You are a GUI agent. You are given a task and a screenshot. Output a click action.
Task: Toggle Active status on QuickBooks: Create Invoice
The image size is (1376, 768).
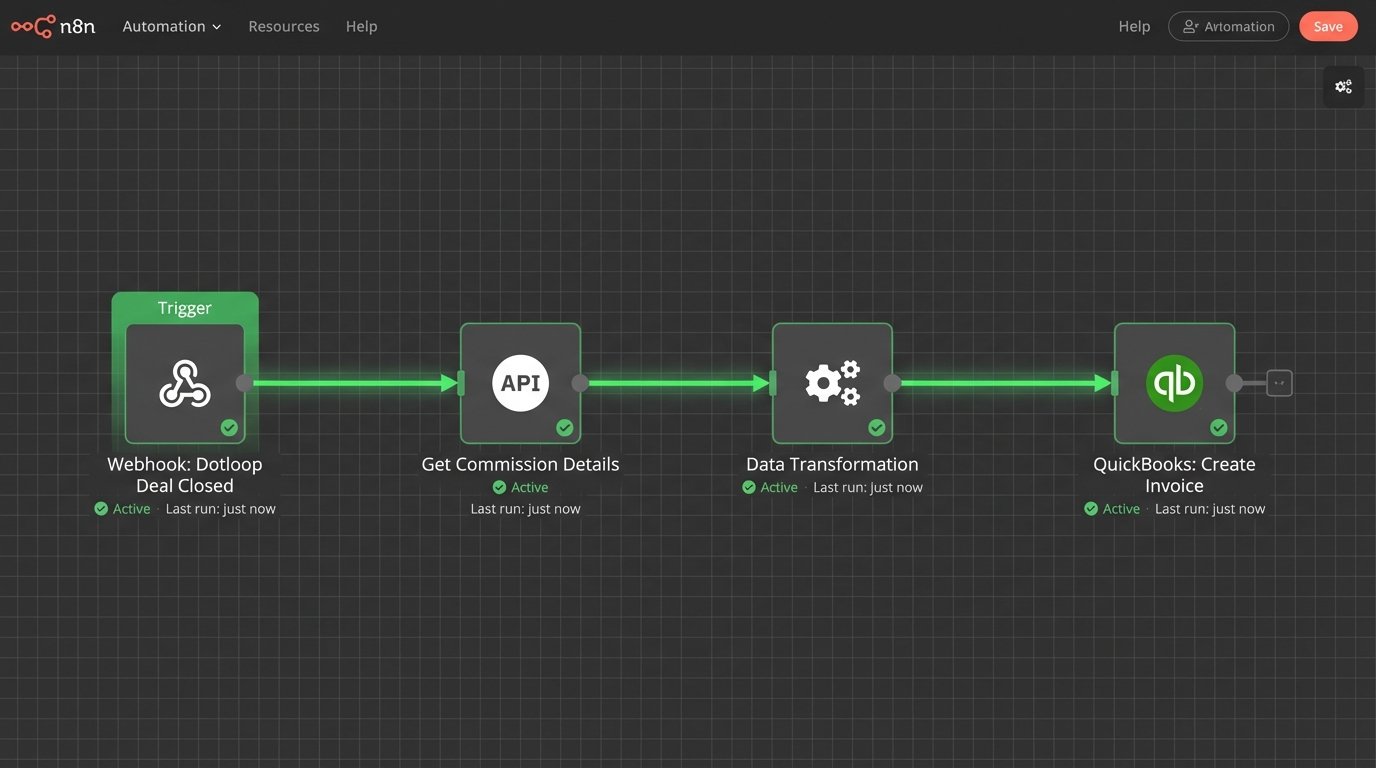point(1112,508)
